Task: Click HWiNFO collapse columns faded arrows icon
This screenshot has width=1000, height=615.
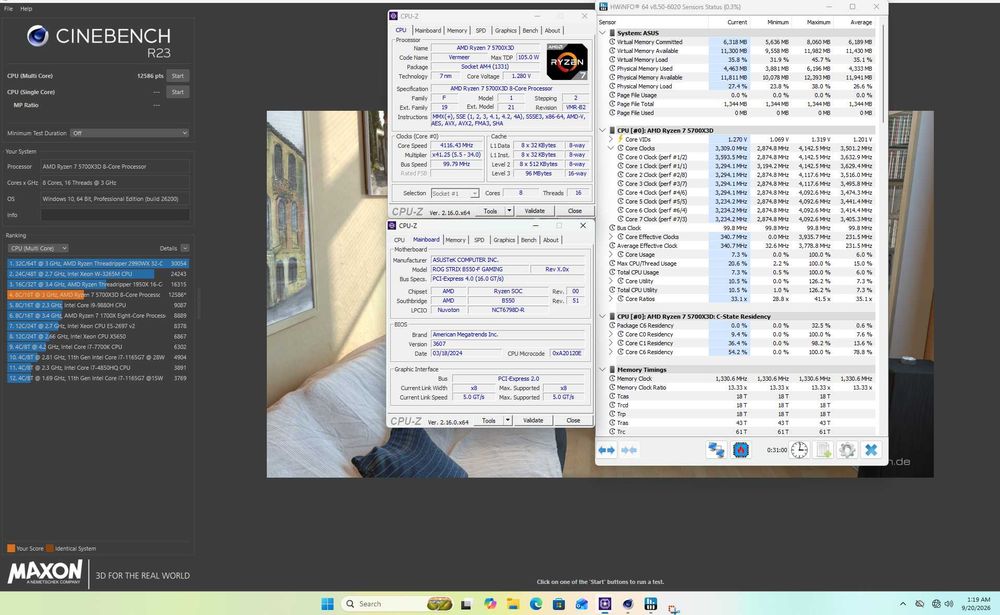Action: coord(629,450)
